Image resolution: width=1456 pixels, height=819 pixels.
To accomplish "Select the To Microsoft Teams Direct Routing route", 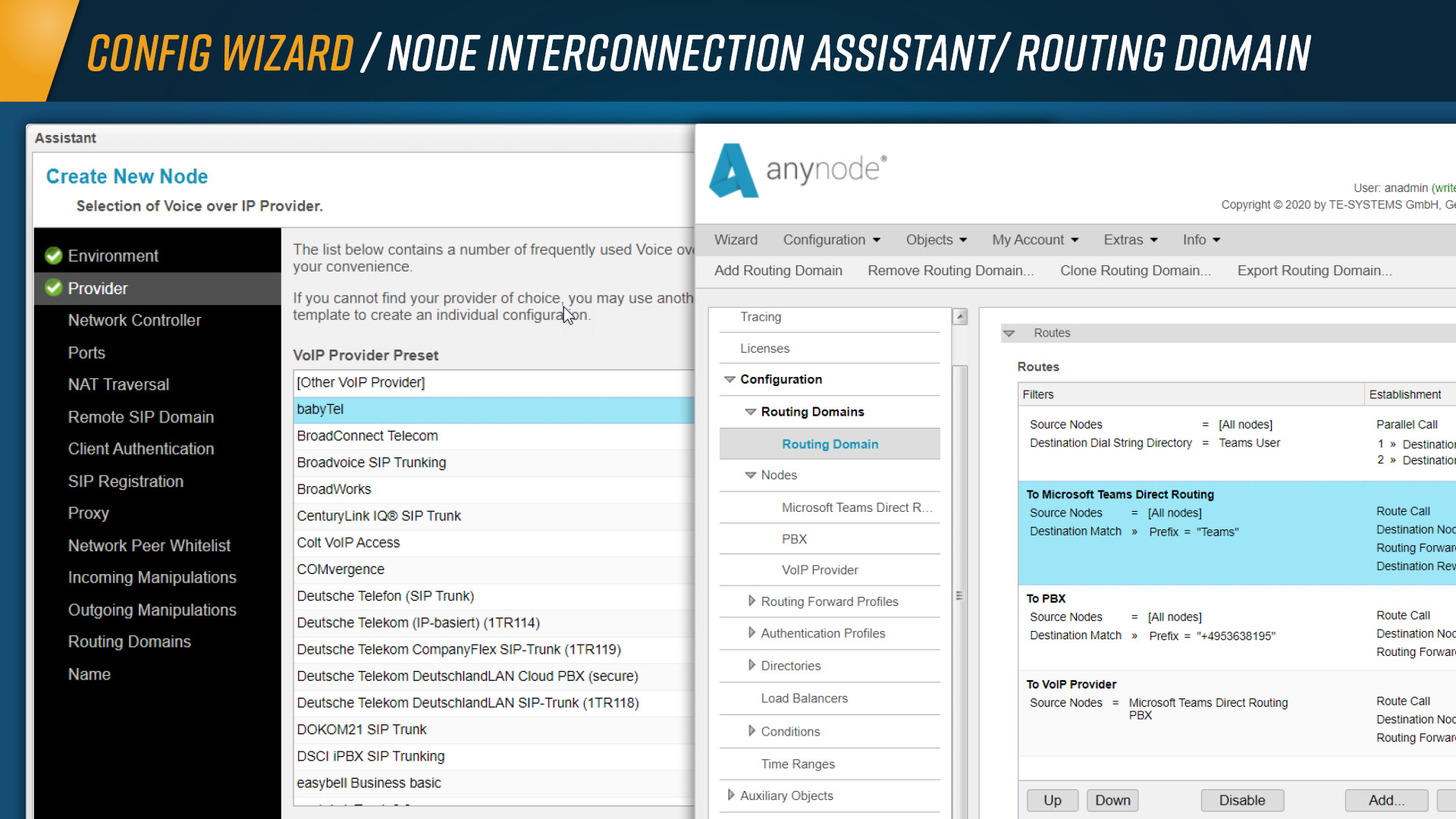I will click(x=1237, y=532).
